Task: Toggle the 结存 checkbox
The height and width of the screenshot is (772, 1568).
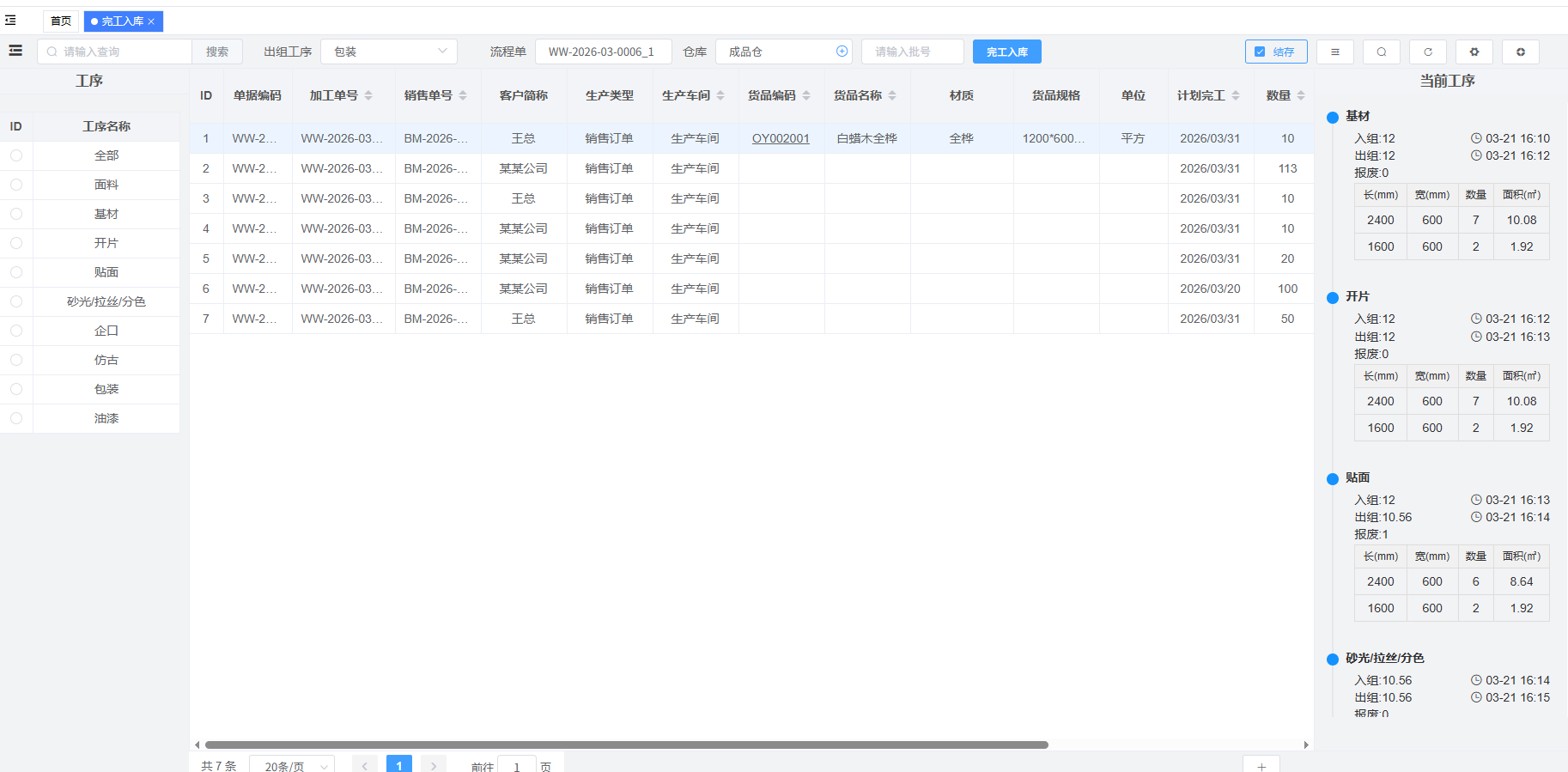Action: [1260, 52]
